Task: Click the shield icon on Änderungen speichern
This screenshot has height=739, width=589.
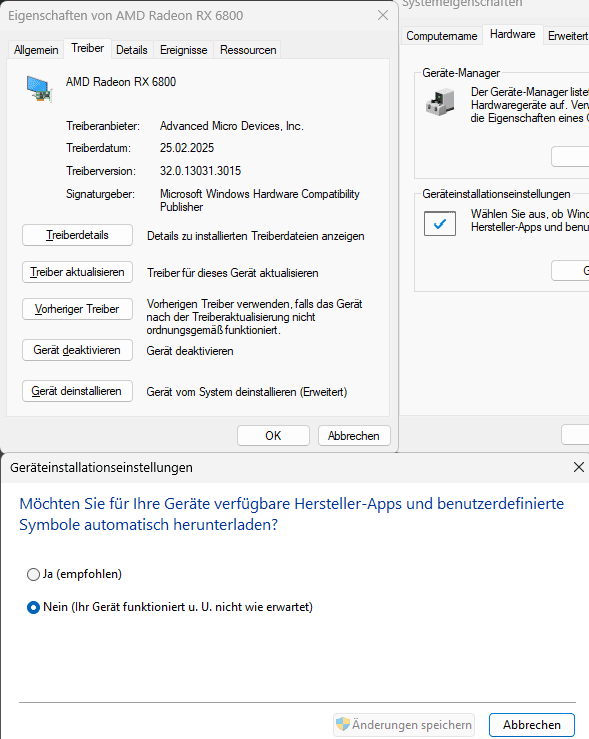Action: (343, 723)
